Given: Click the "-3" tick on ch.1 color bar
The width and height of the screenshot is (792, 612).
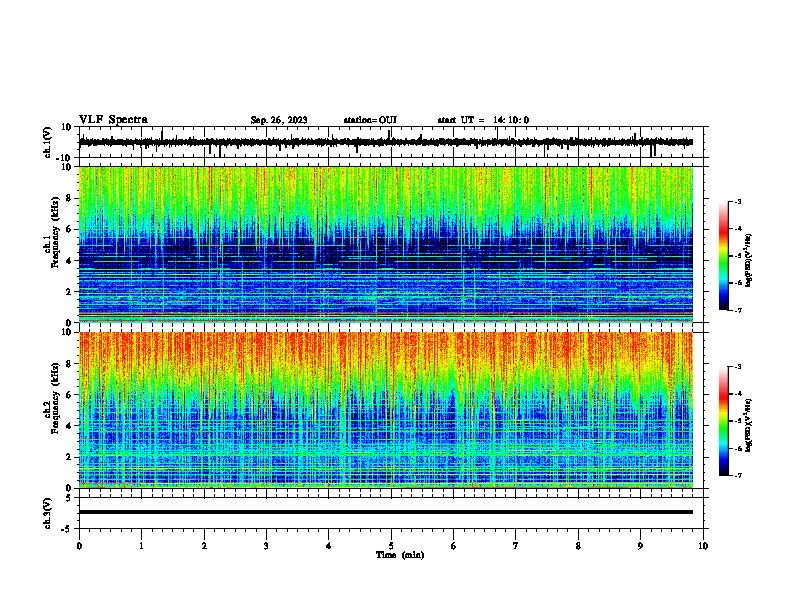Looking at the screenshot, I should coord(737,202).
